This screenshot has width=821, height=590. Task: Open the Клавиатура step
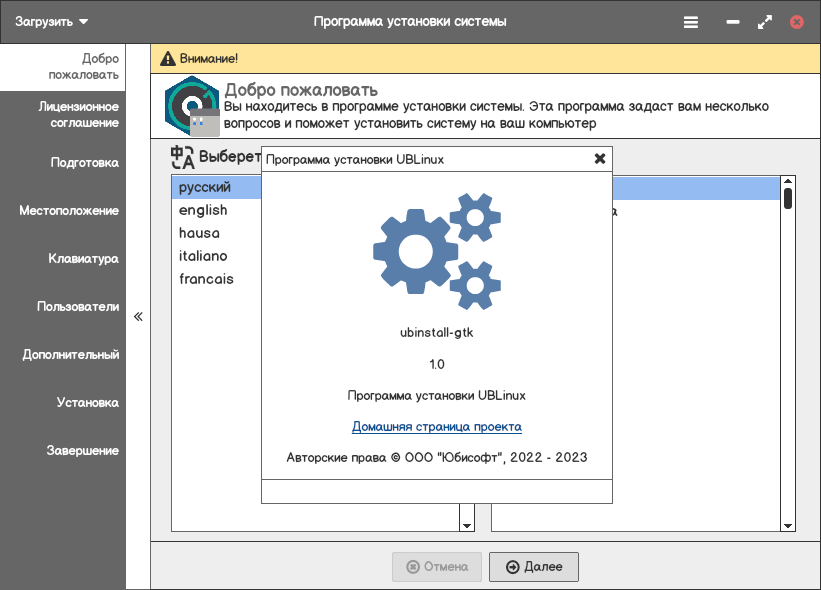pyautogui.click(x=63, y=259)
